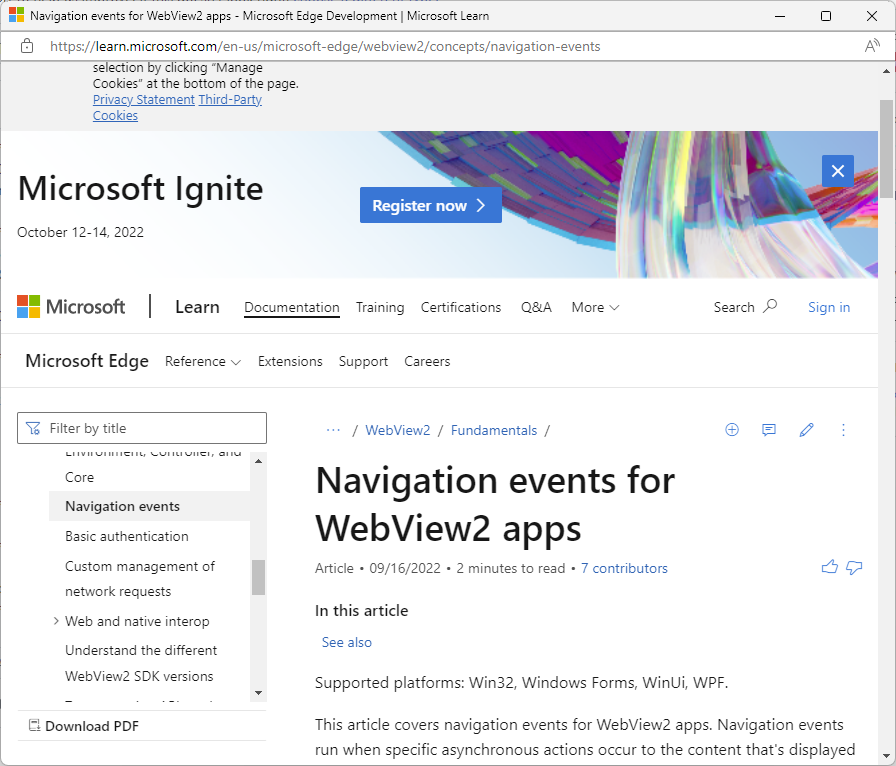Screen dimensions: 896x766
Task: Click the Search magnifier icon
Action: click(771, 307)
